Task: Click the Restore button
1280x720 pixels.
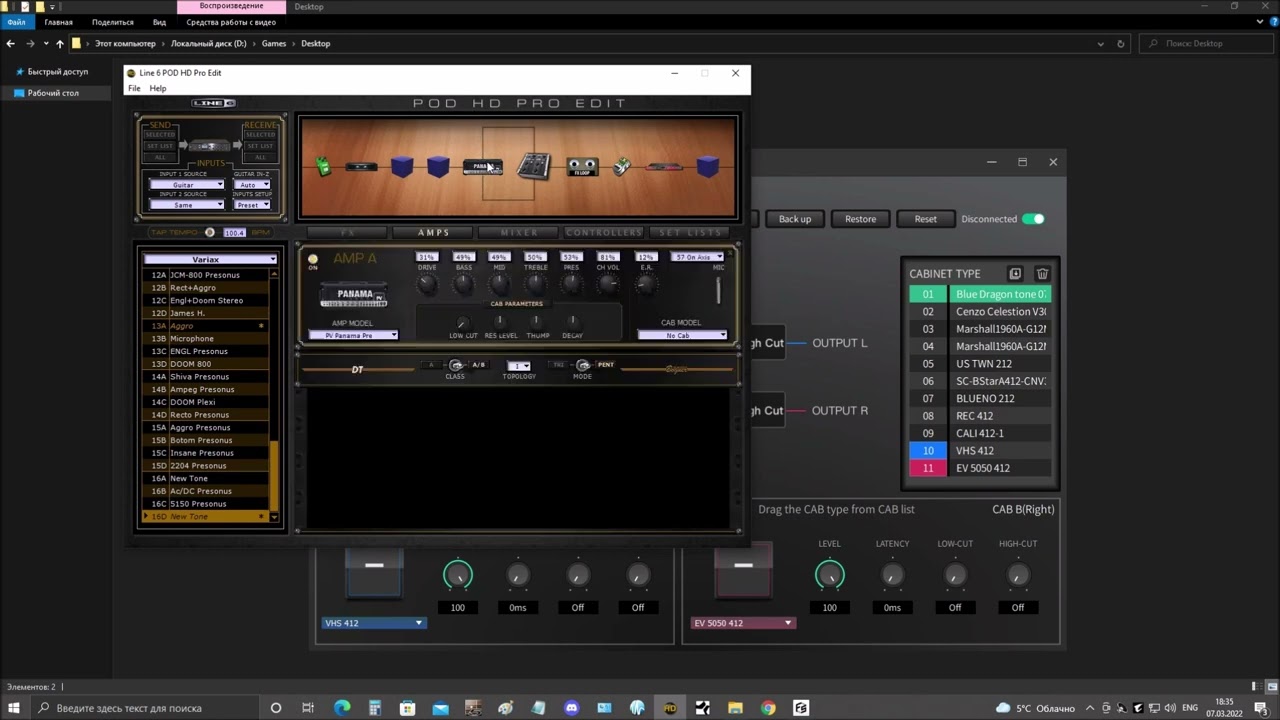Action: click(x=860, y=219)
